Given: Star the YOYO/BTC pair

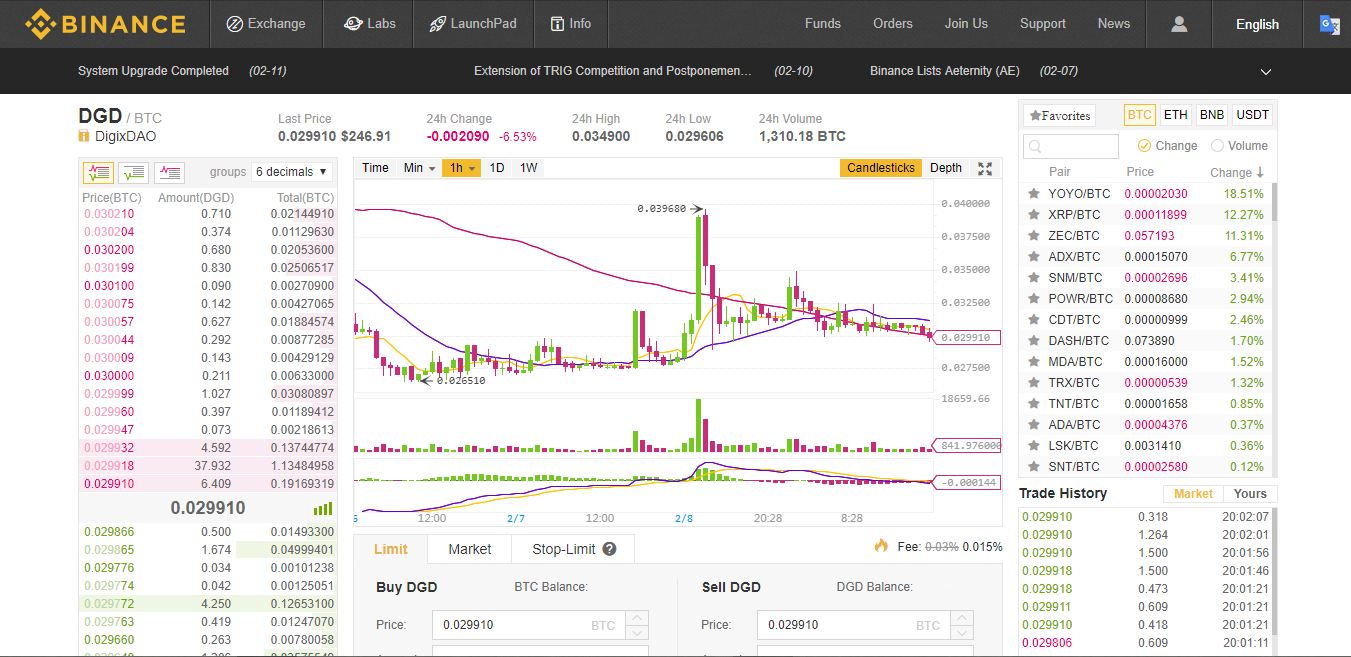Looking at the screenshot, I should (1034, 194).
